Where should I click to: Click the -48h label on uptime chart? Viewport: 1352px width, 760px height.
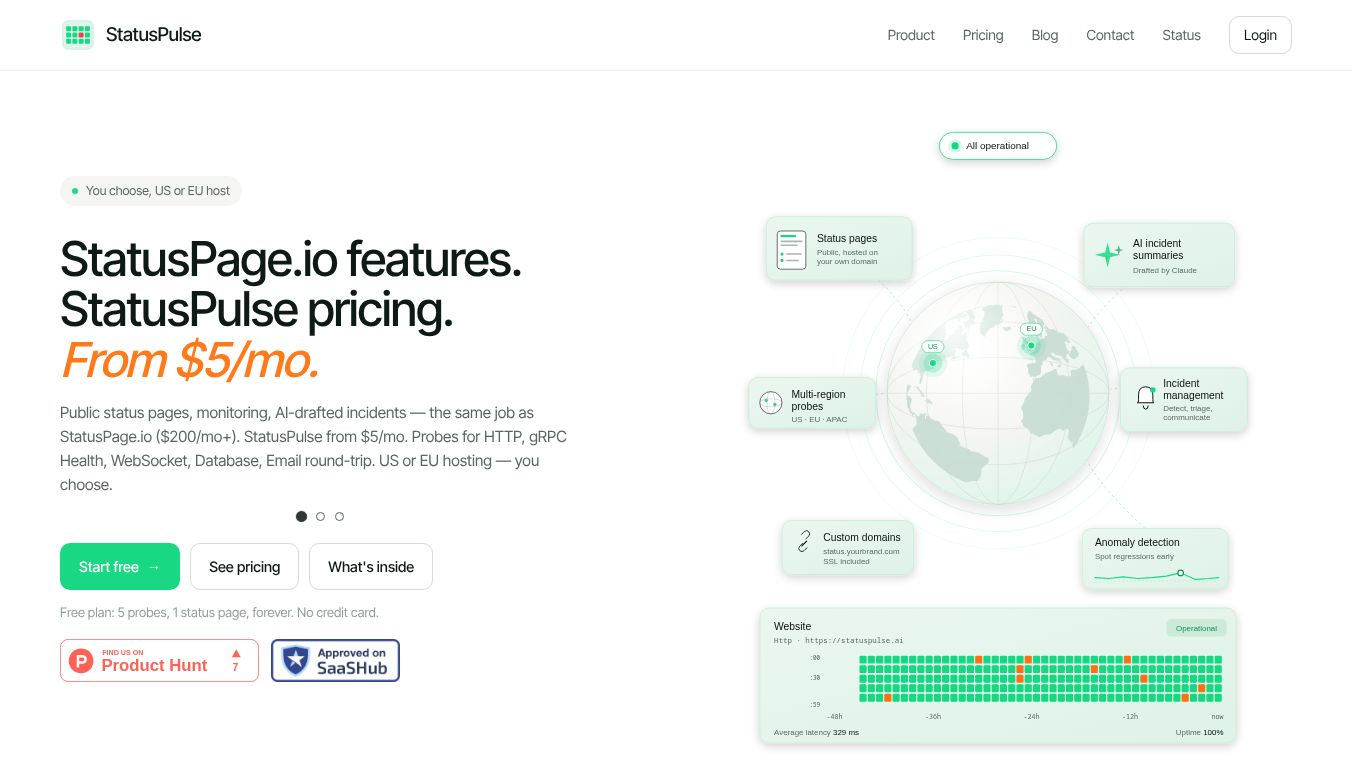[834, 716]
